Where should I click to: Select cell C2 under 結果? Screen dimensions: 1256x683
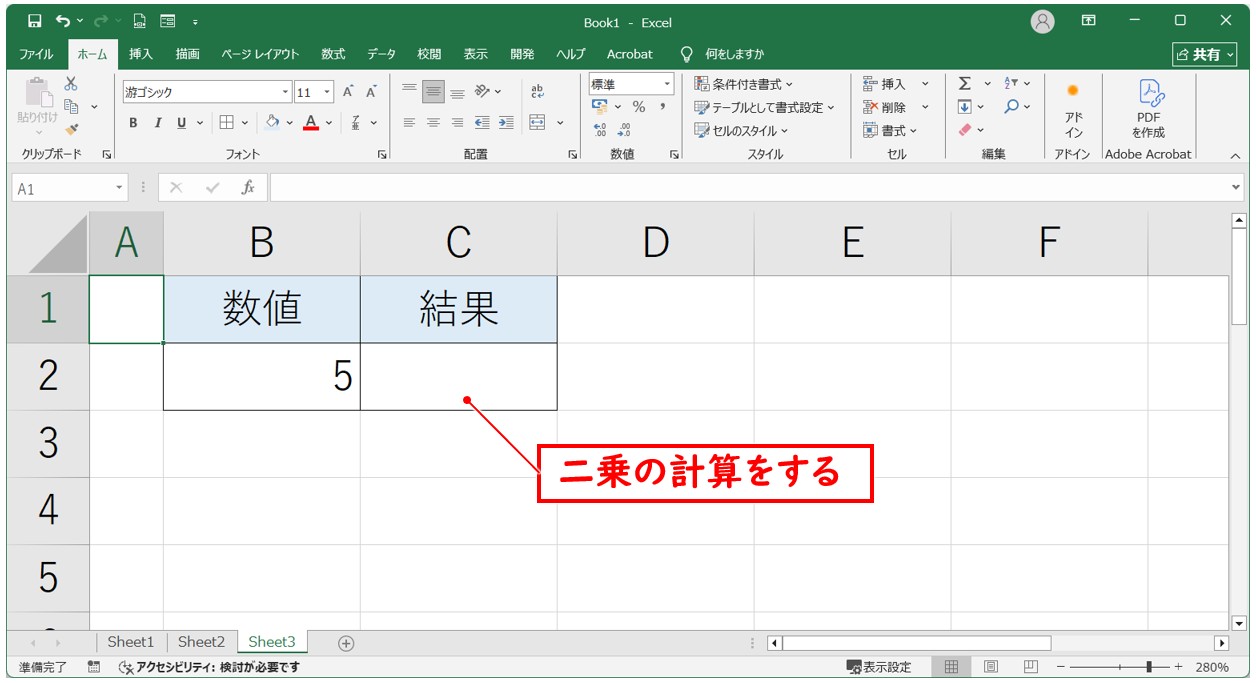pos(458,377)
